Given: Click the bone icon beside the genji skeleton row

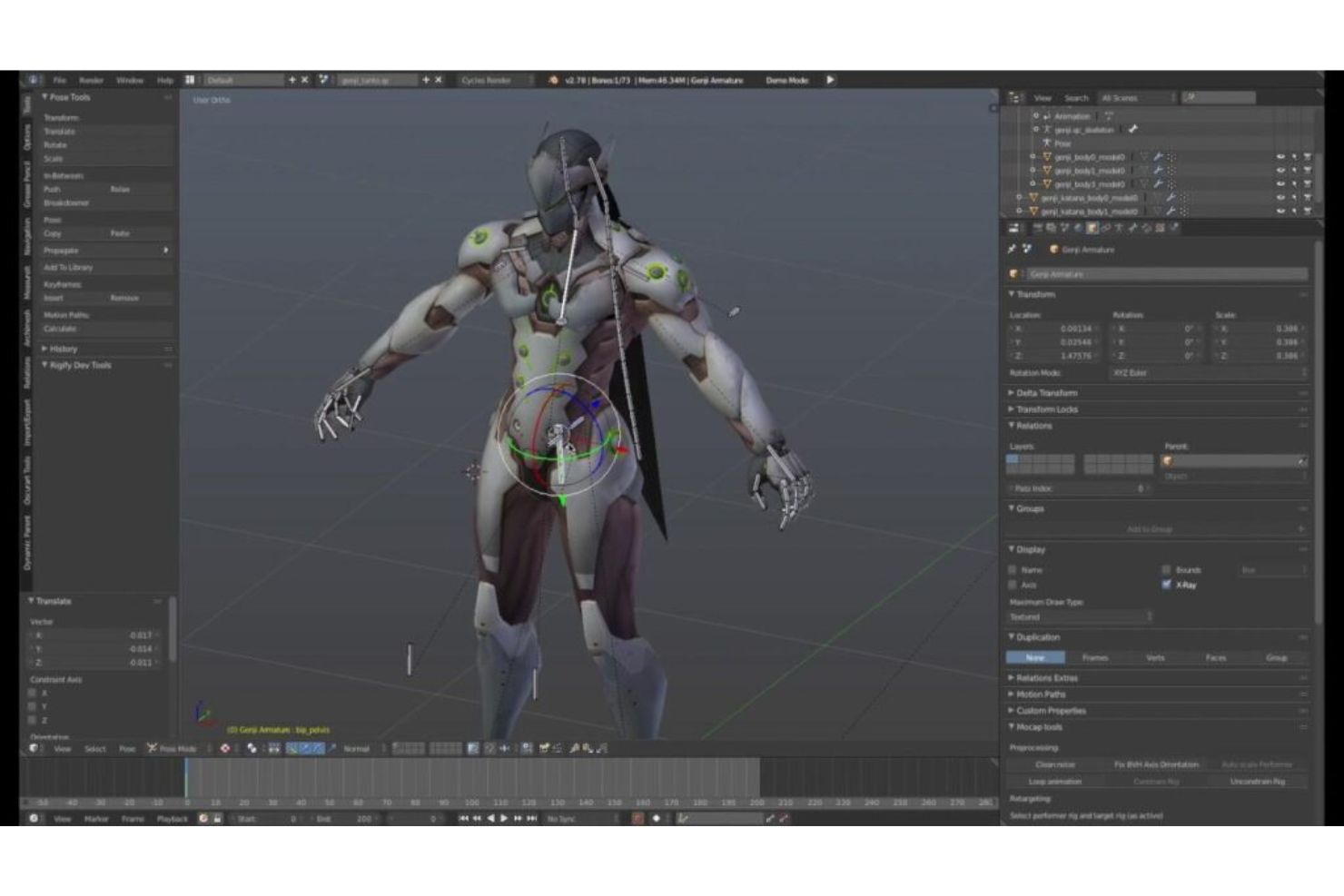Looking at the screenshot, I should (x=1132, y=129).
